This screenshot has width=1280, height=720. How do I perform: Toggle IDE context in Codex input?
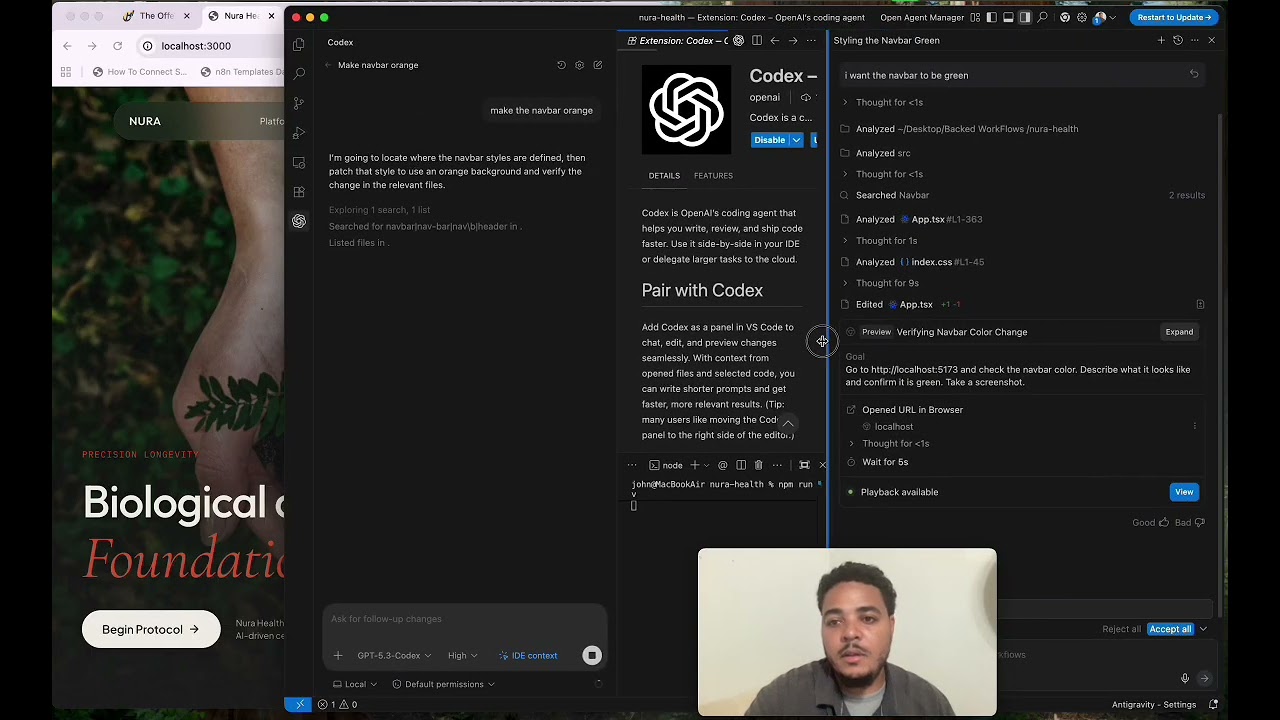[528, 656]
